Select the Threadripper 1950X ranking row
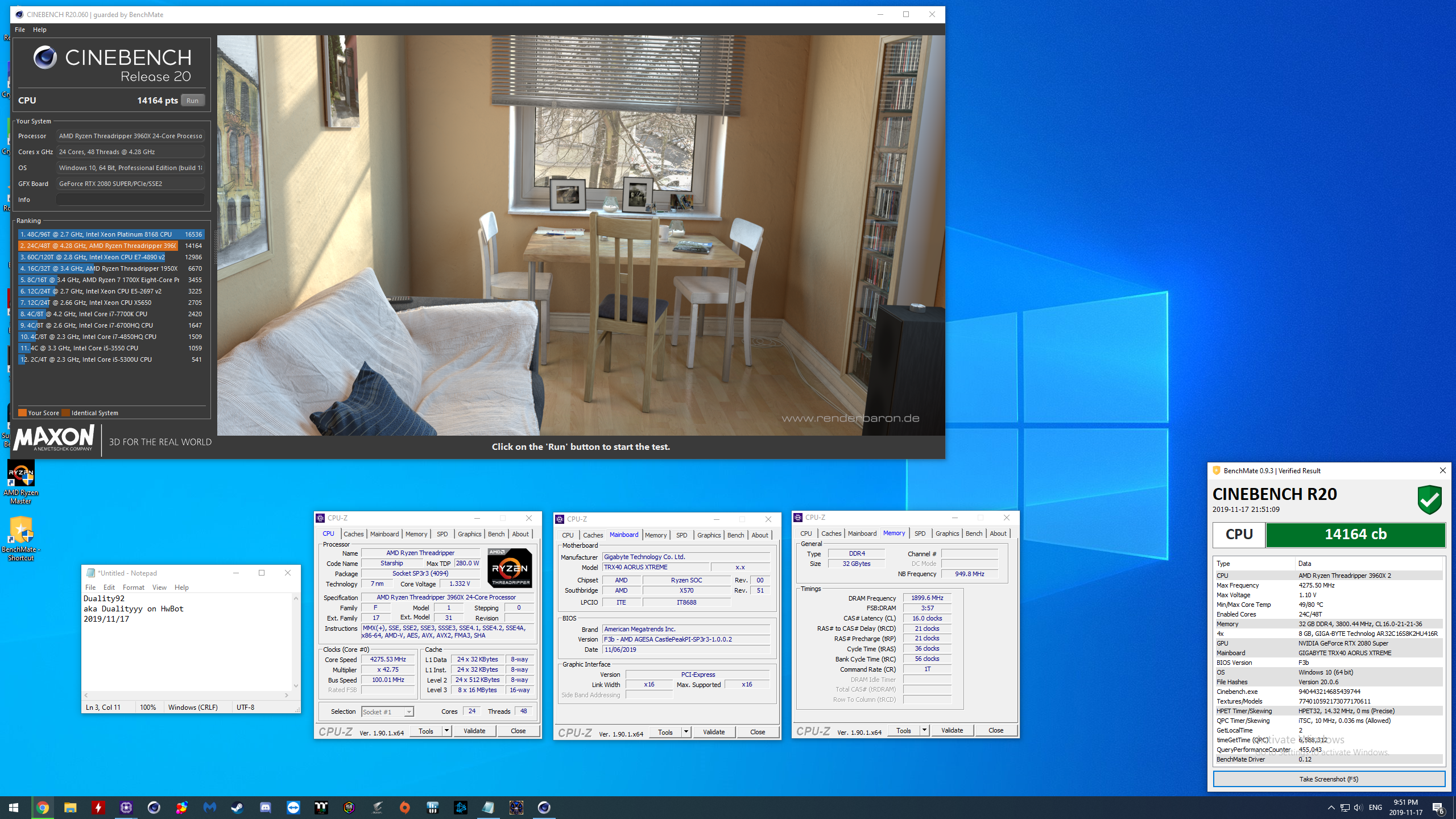 tap(111, 268)
